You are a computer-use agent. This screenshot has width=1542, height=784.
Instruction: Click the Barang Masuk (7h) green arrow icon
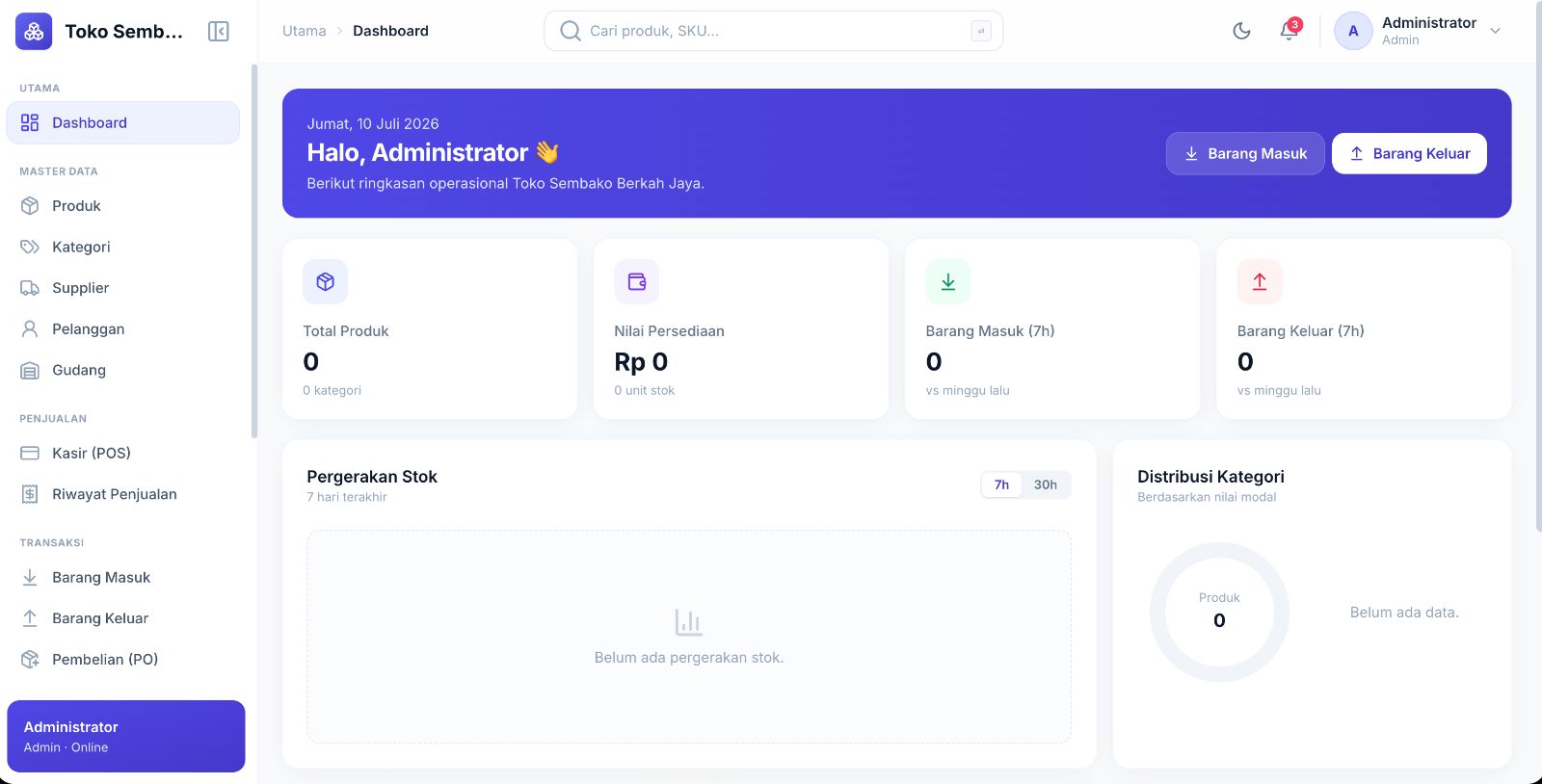pos(947,281)
